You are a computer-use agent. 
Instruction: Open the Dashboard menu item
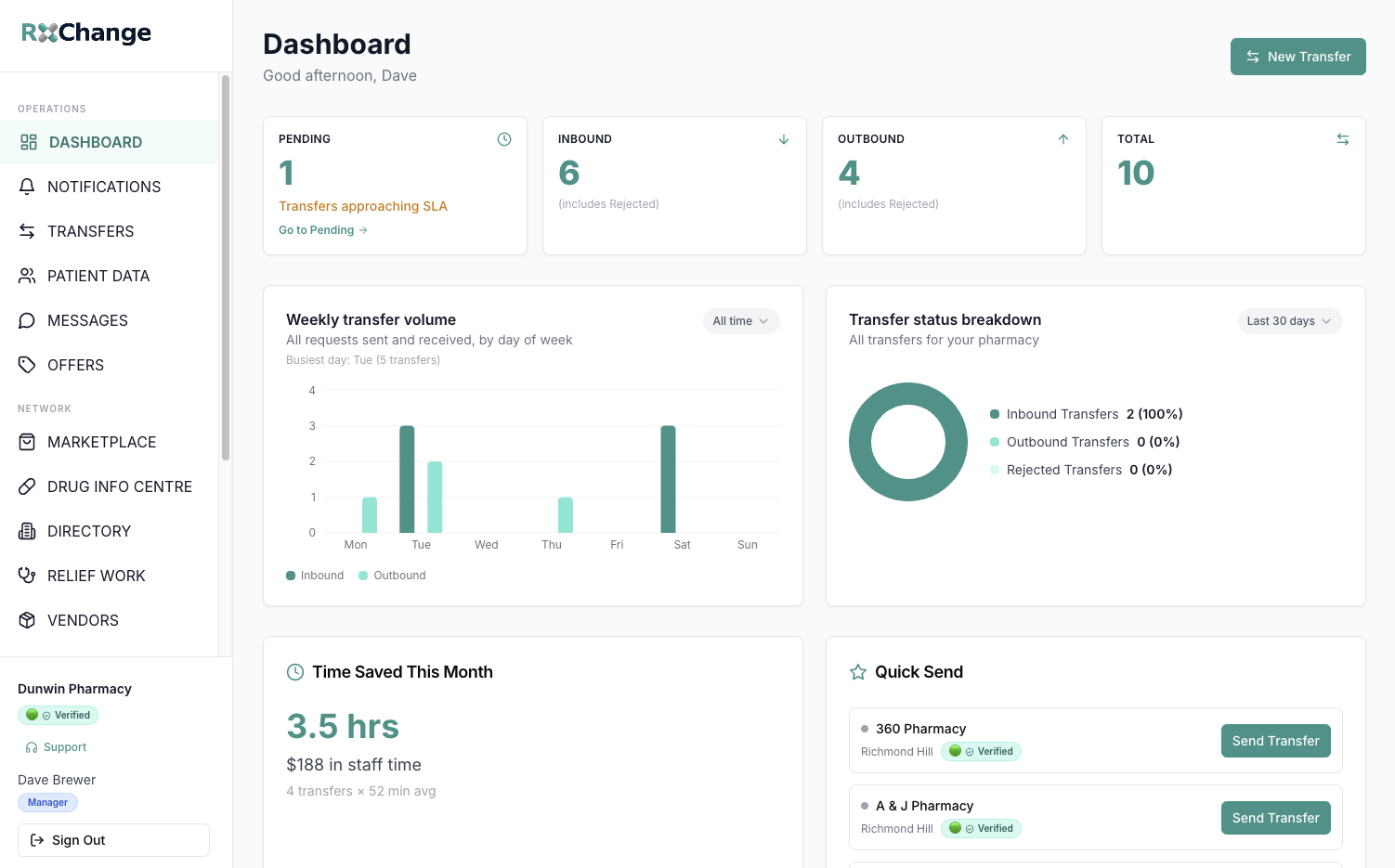pyautogui.click(x=110, y=142)
